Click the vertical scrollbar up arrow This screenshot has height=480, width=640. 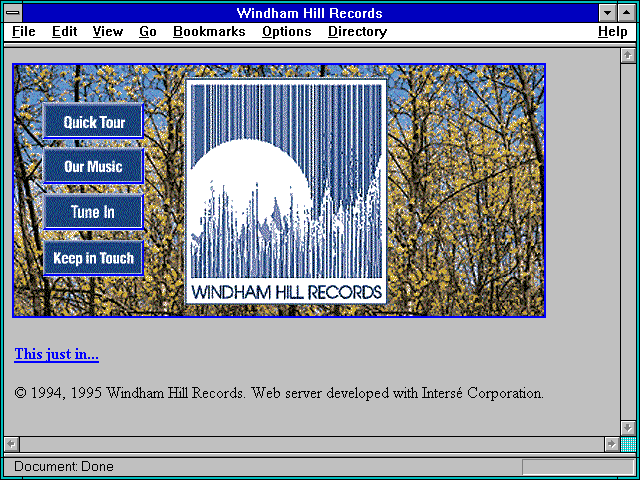click(628, 56)
